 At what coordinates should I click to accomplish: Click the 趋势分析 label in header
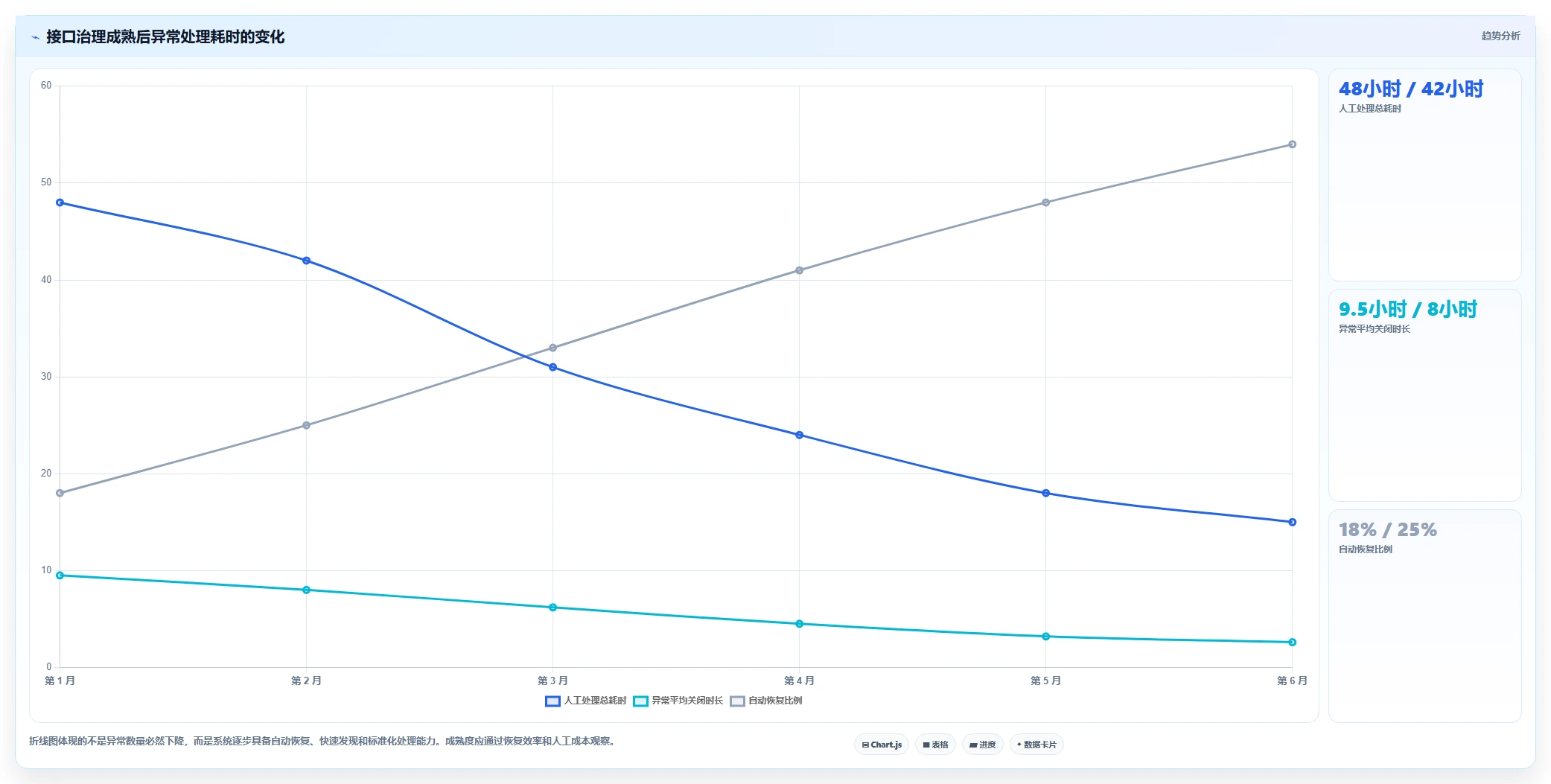point(1500,36)
